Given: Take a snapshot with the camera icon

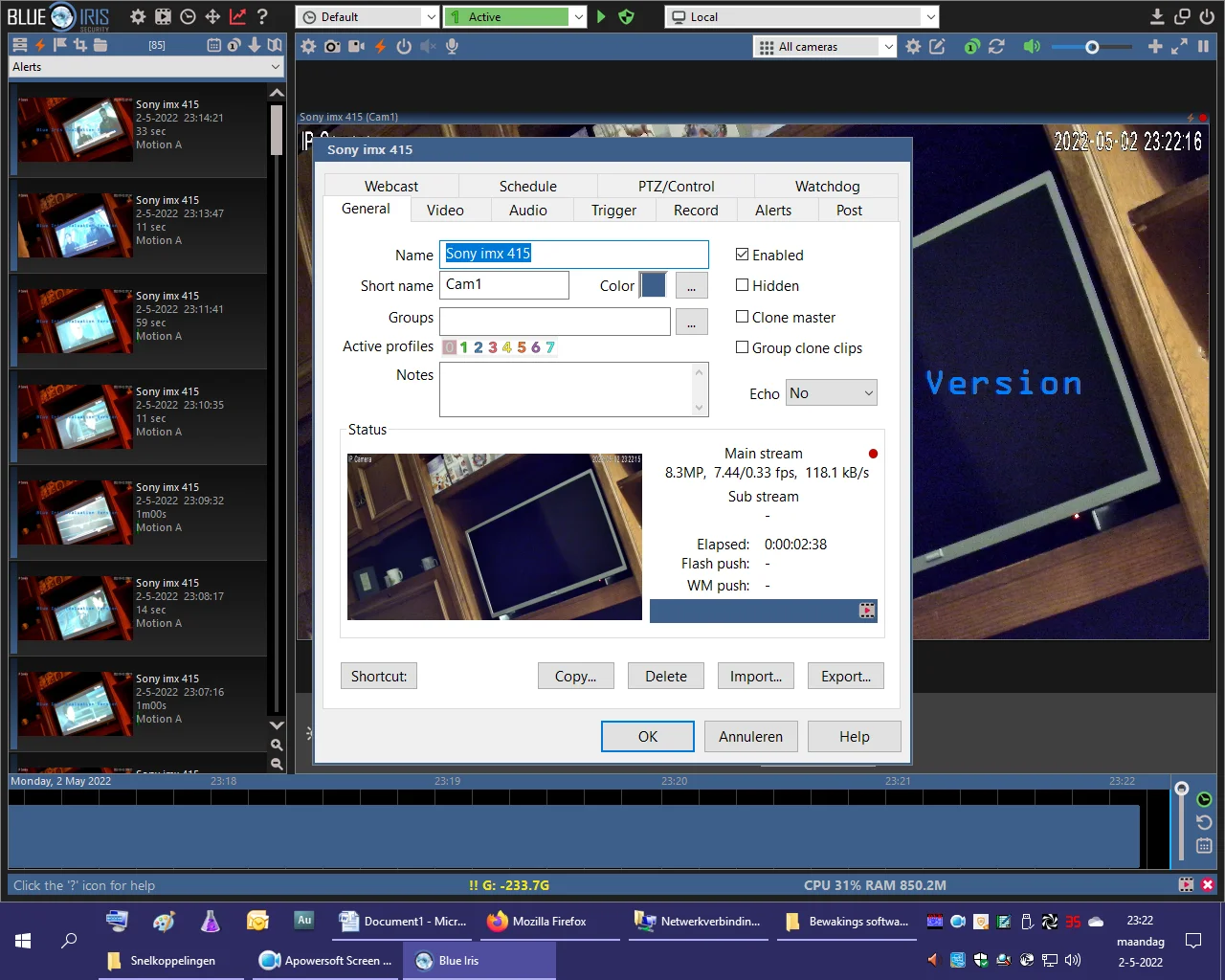Looking at the screenshot, I should [x=332, y=46].
